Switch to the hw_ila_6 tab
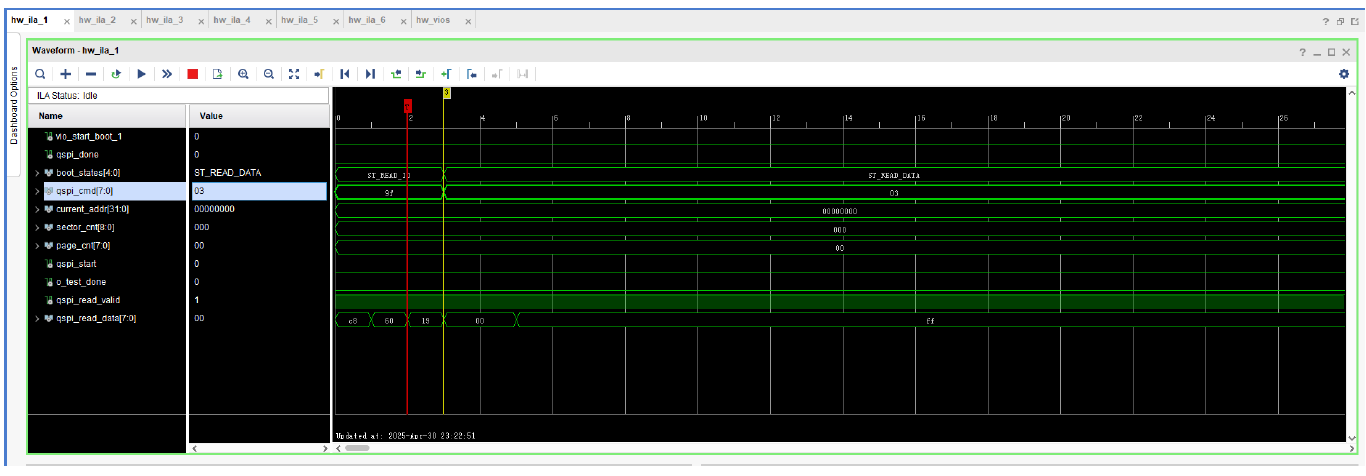Viewport: 1366px width, 476px height. (367, 20)
